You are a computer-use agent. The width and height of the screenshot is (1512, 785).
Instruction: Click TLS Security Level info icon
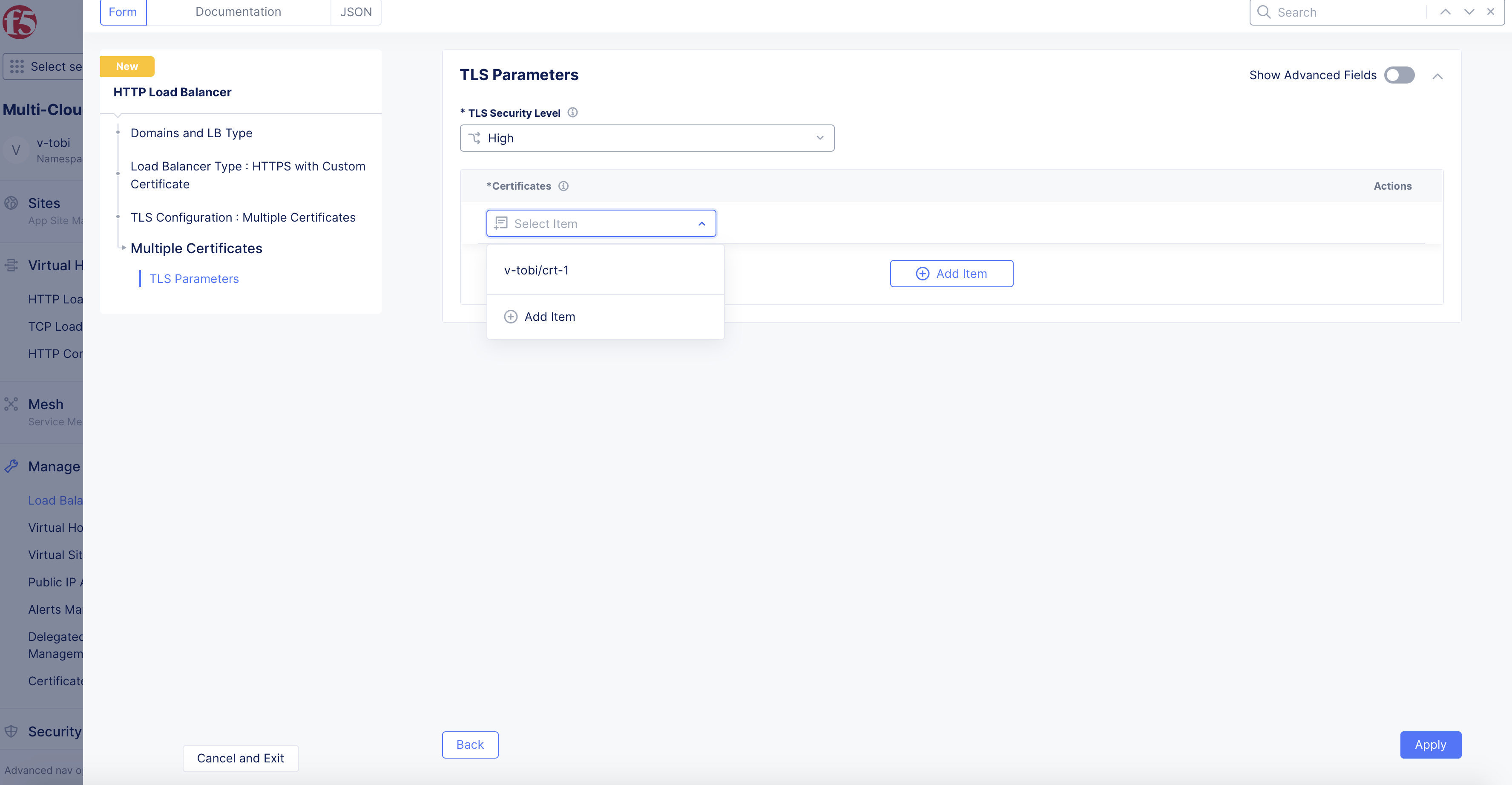[572, 112]
